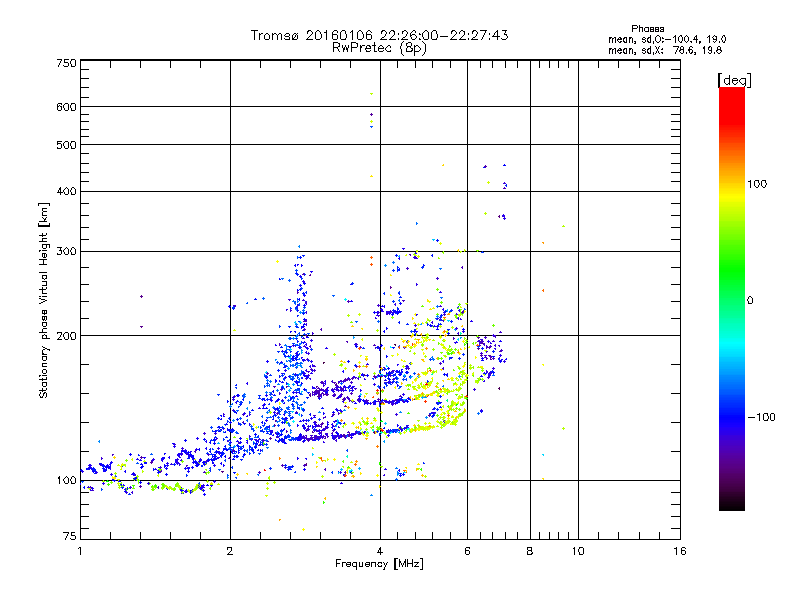Screen dimensions: 800x600
Task: Click the 'Phases' legend heading
Action: [x=647, y=29]
